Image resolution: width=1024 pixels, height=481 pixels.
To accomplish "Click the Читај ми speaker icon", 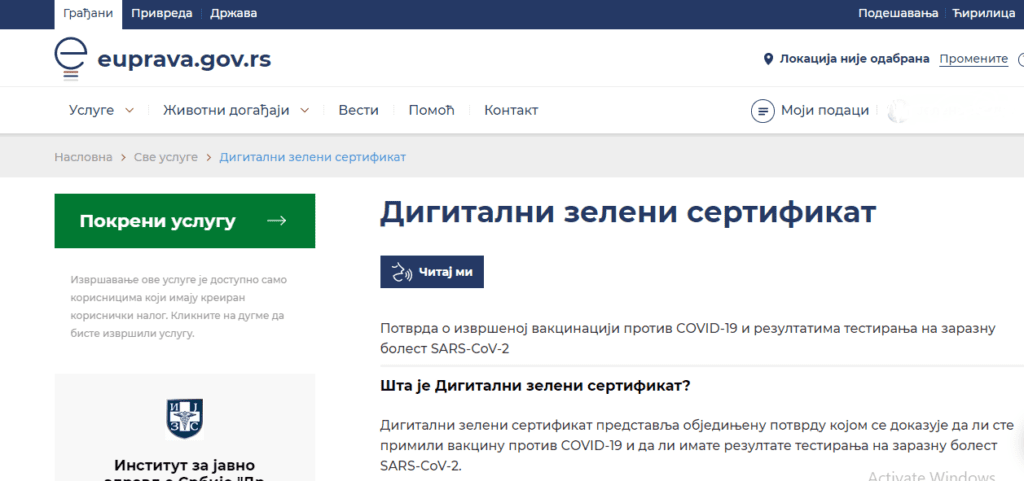I will (403, 272).
